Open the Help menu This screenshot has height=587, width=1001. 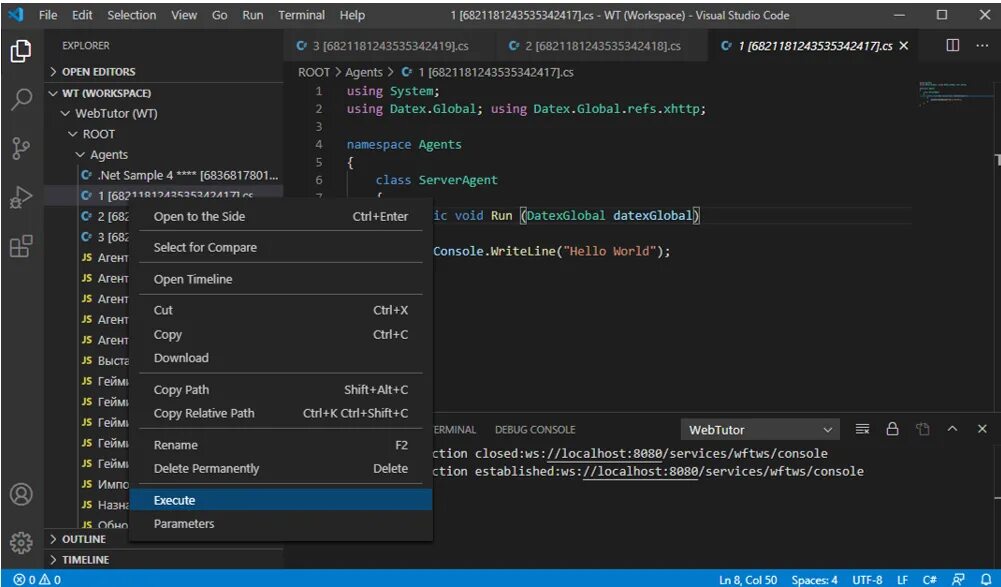[352, 15]
